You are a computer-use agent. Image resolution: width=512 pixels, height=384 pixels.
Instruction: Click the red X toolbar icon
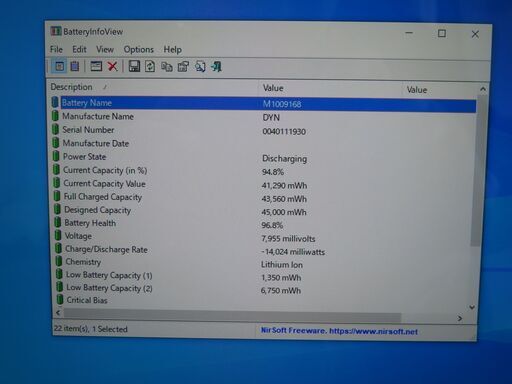pyautogui.click(x=113, y=66)
